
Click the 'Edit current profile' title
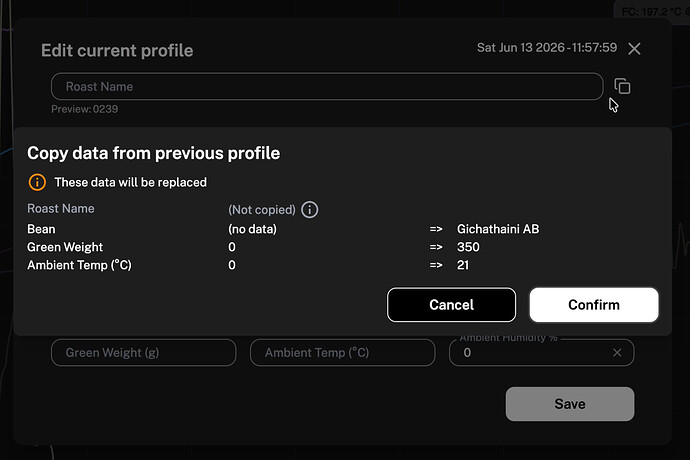tap(117, 51)
